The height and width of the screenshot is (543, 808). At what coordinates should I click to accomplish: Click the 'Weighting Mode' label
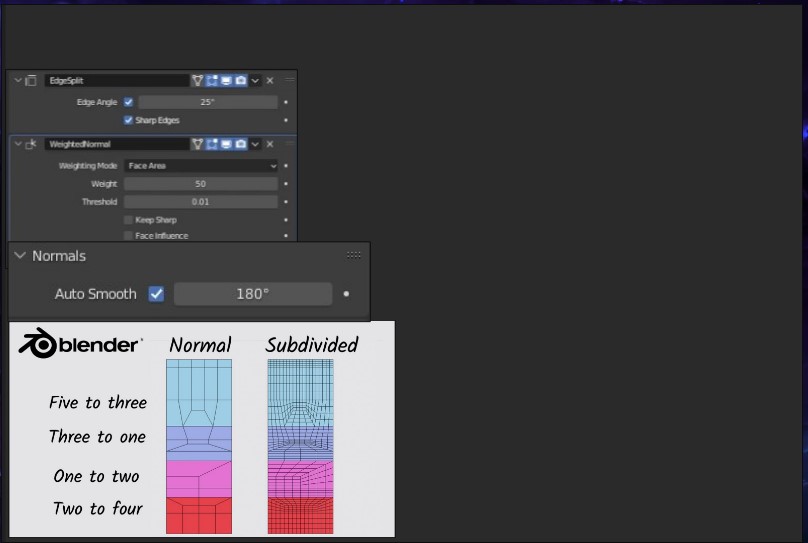coord(88,166)
